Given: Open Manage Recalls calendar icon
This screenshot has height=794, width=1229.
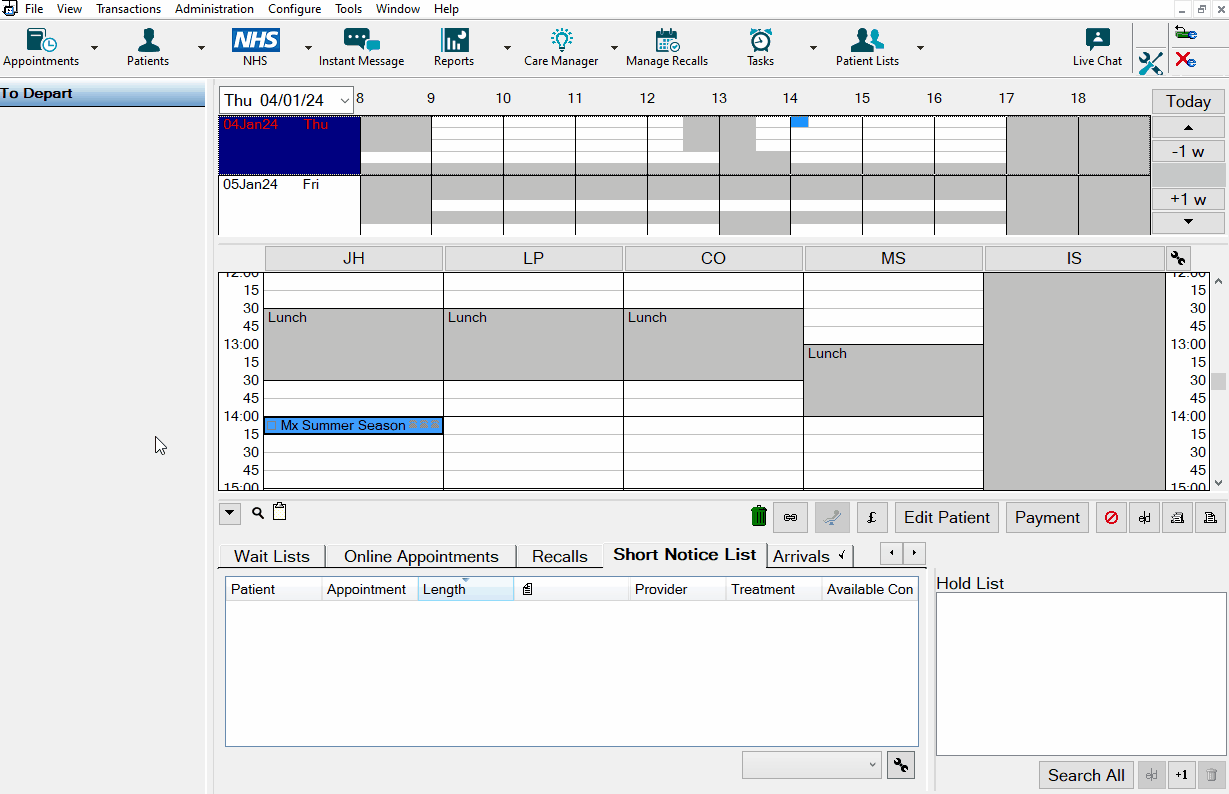Looking at the screenshot, I should coord(667,47).
